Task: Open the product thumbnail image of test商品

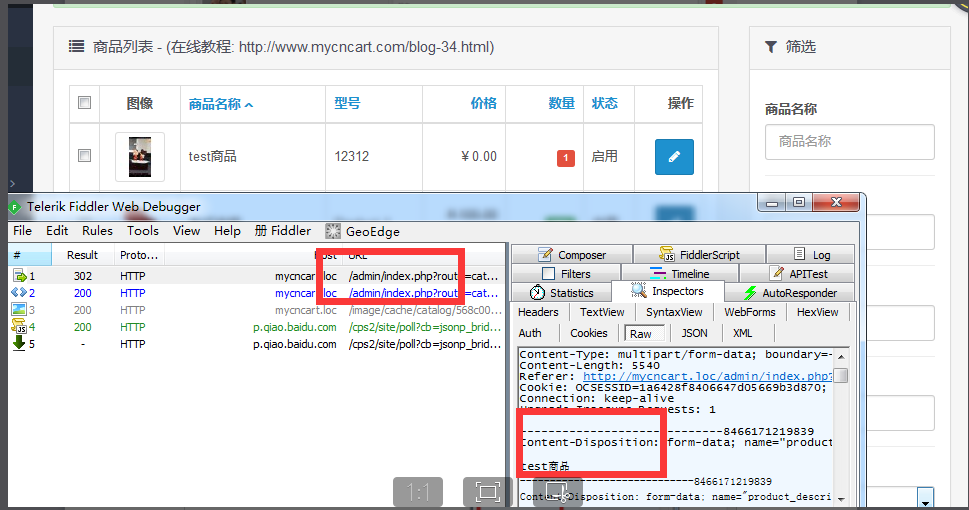Action: click(140, 157)
